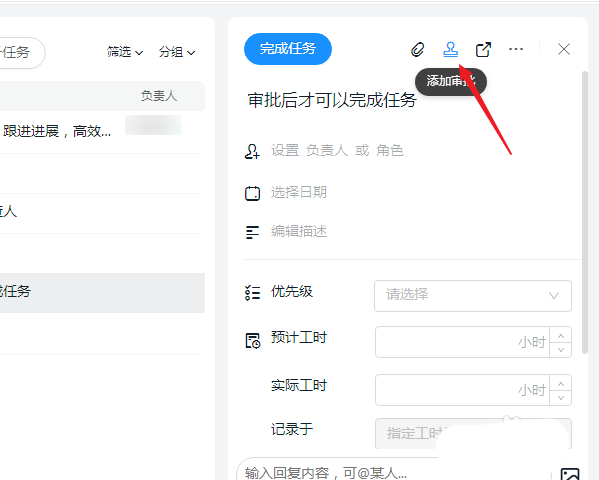
Task: Close the task detail panel
Action: pyautogui.click(x=564, y=49)
